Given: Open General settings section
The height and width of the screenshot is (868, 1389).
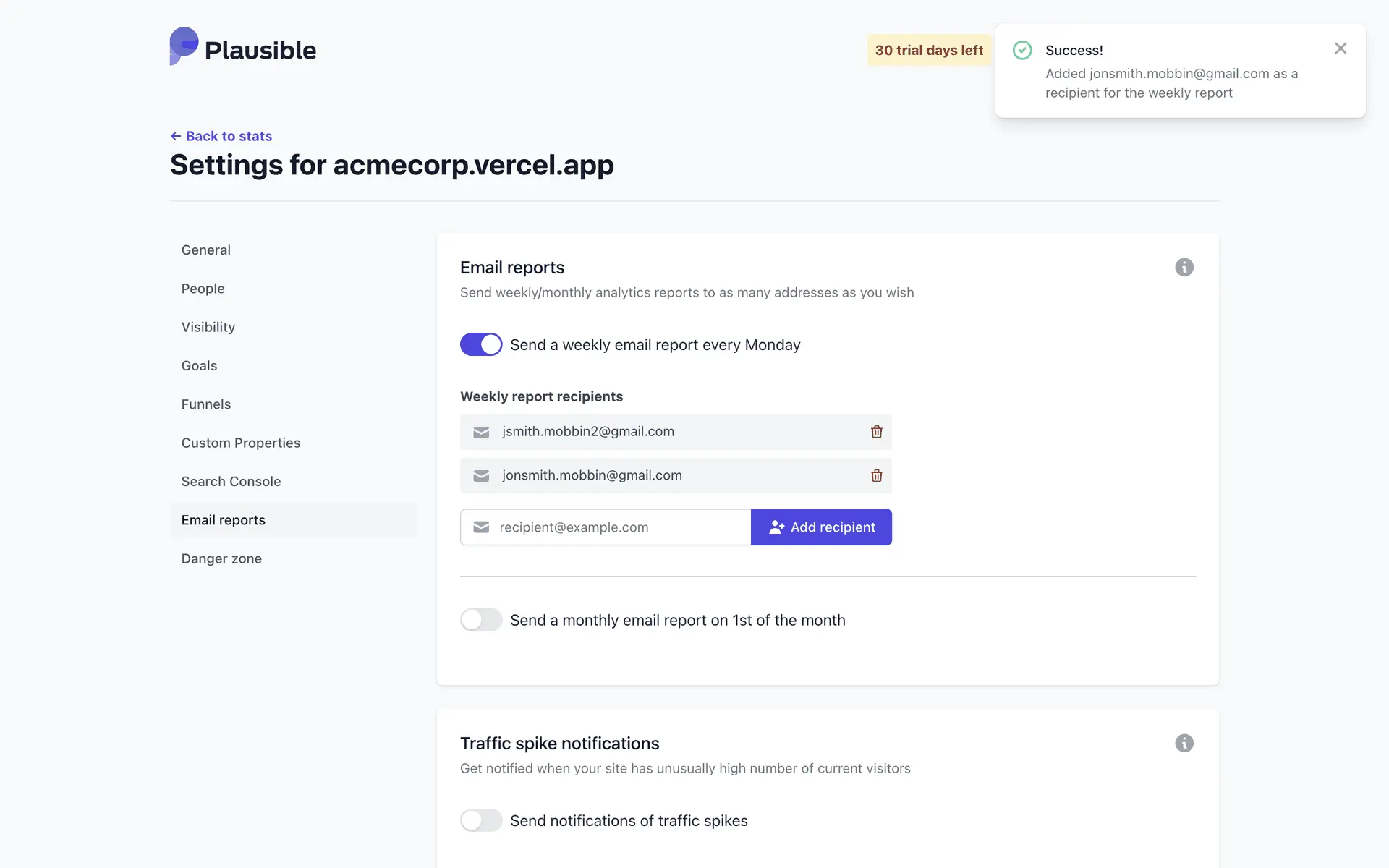Looking at the screenshot, I should (206, 250).
